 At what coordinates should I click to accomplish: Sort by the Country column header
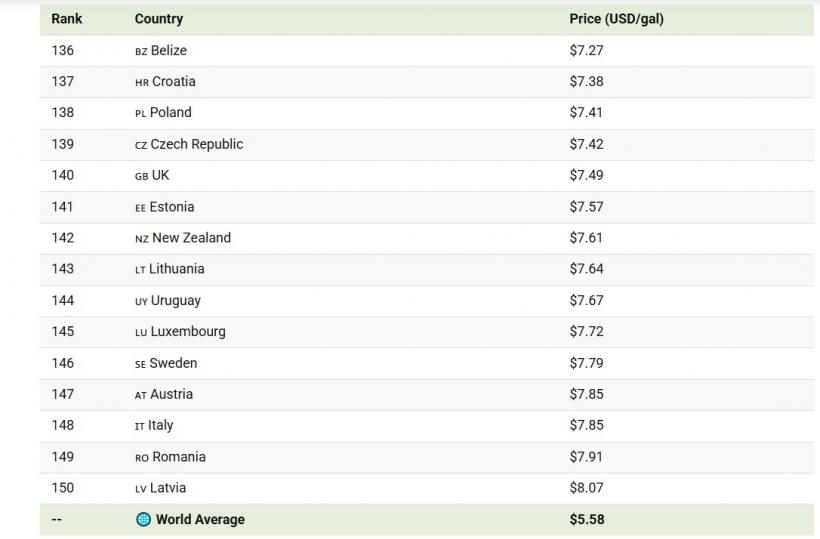159,19
